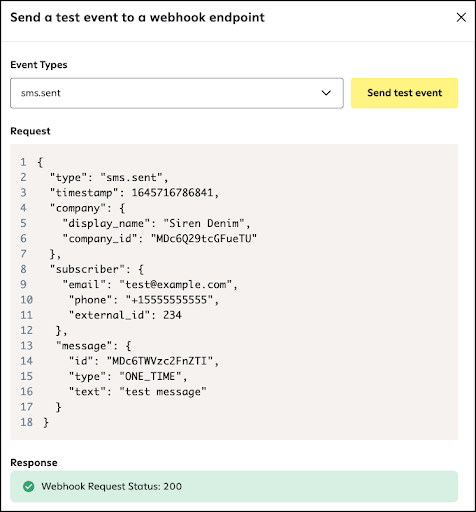Click line number 18 closing brace
This screenshot has width=476, height=512.
coord(46,423)
